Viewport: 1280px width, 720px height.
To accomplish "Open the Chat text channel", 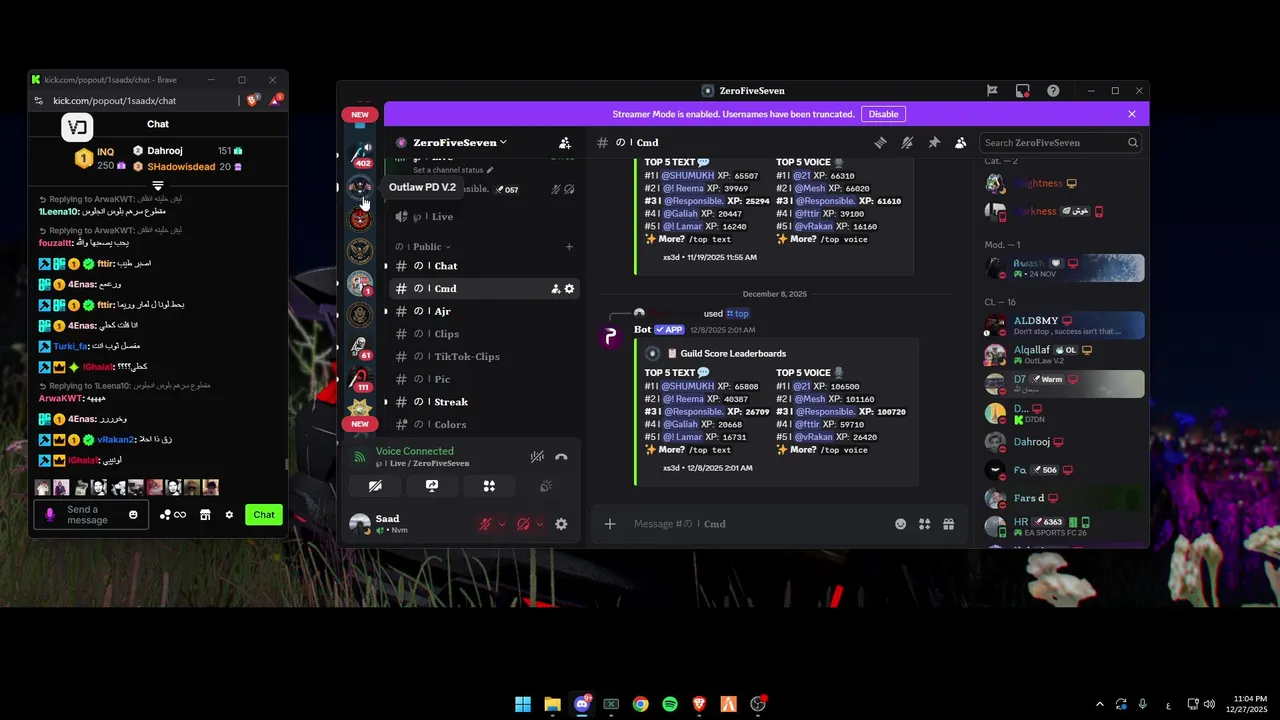I will (x=485, y=266).
